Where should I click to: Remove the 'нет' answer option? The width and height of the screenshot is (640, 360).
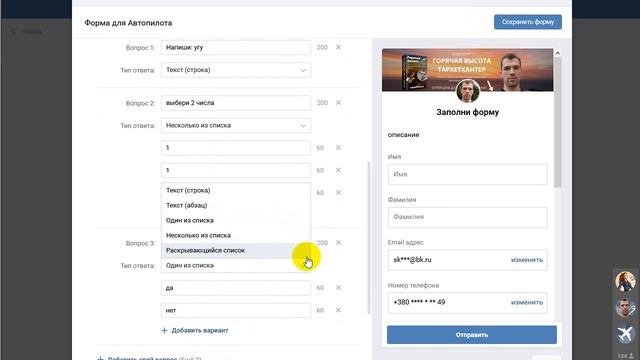[338, 310]
